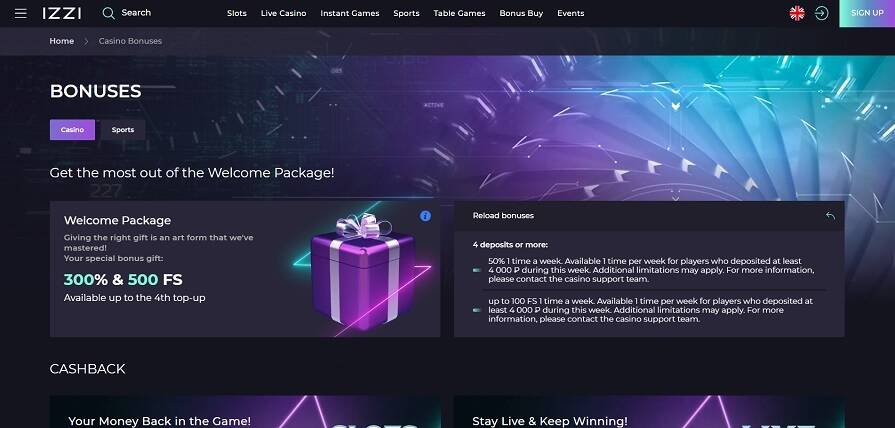895x428 pixels.
Task: Open Table Games section
Action: point(459,13)
